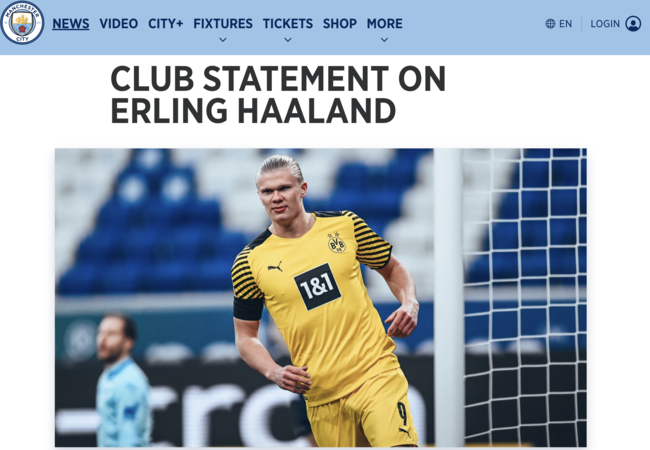Click the blurred player in the light blue kit
This screenshot has width=650, height=450.
(121, 380)
